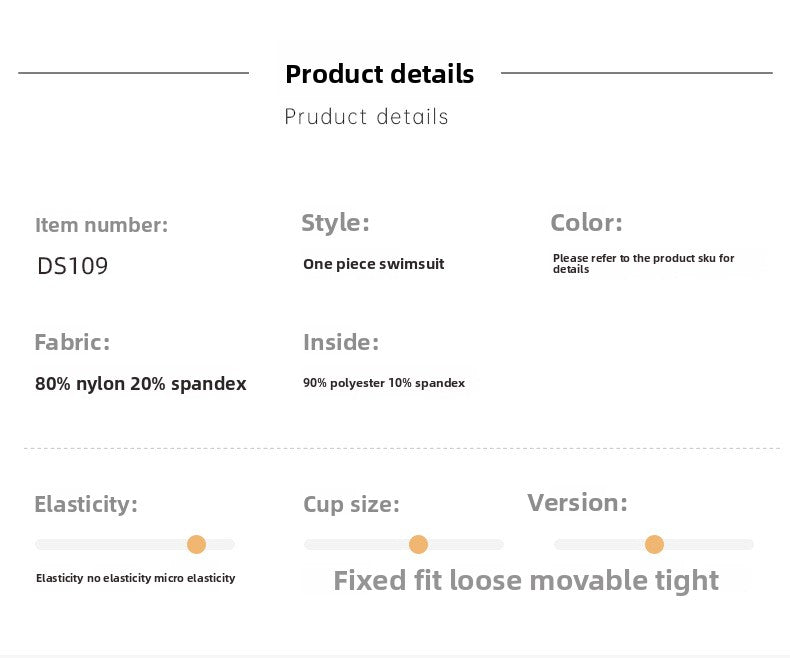Click 'Fixed fit loose movable tight' caption
The image size is (790, 658).
[x=526, y=580]
